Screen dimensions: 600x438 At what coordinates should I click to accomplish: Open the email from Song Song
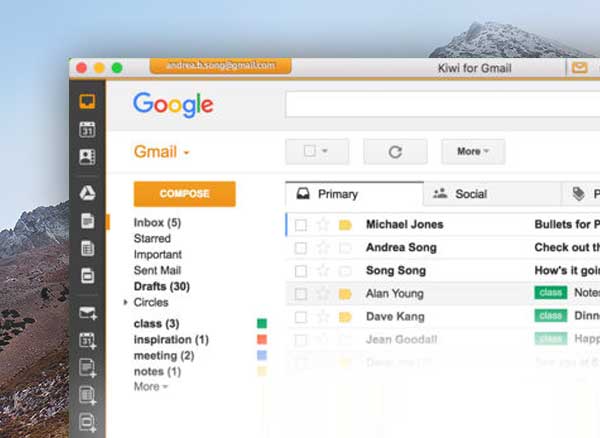(x=443, y=271)
